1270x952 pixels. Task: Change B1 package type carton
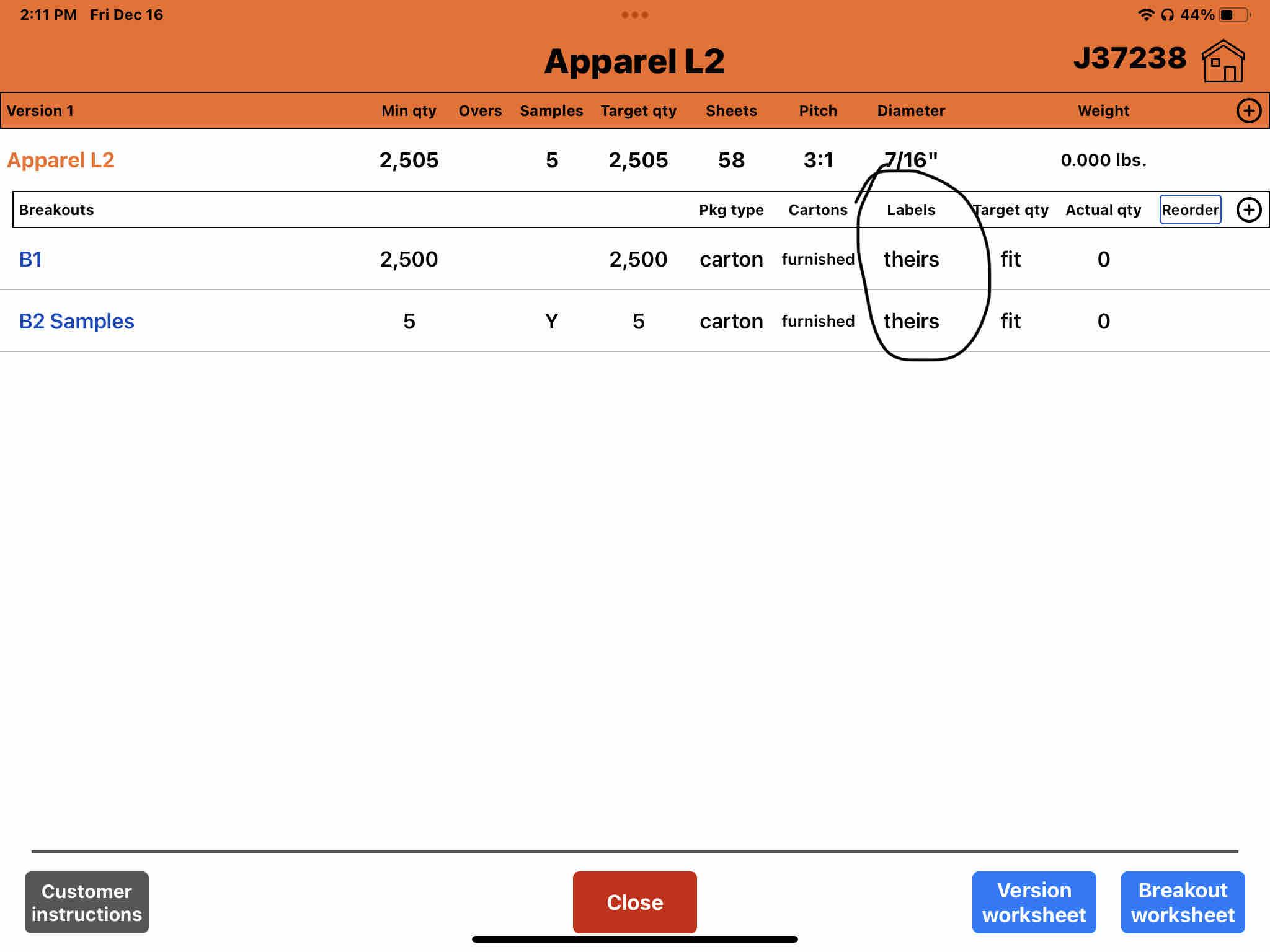[731, 259]
